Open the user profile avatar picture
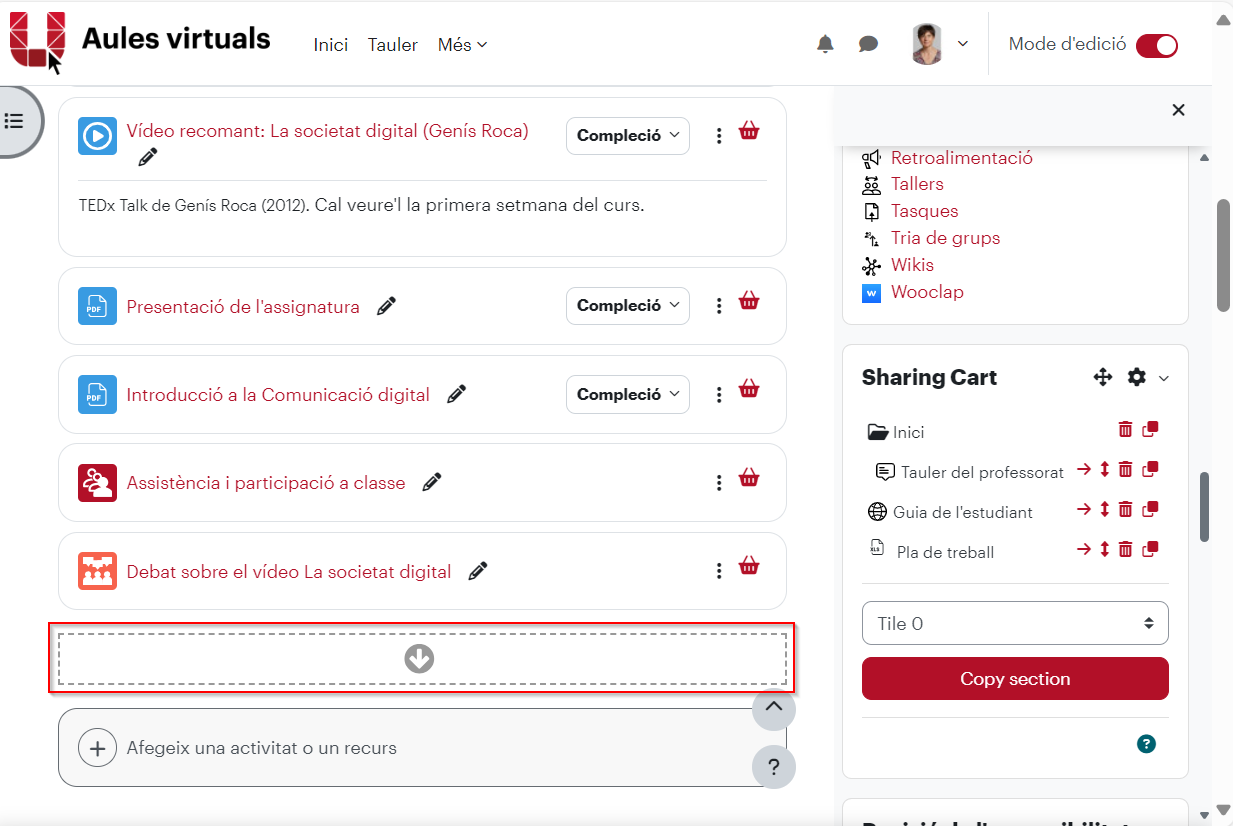Viewport: 1233px width, 826px height. click(927, 44)
